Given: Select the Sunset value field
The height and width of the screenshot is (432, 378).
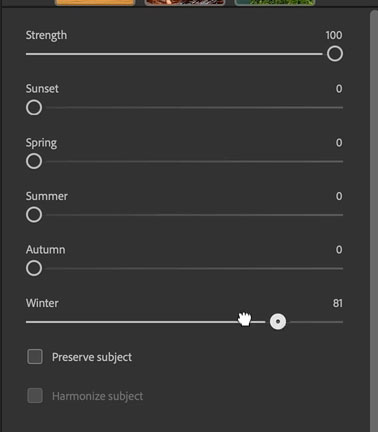Looking at the screenshot, I should (339, 89).
